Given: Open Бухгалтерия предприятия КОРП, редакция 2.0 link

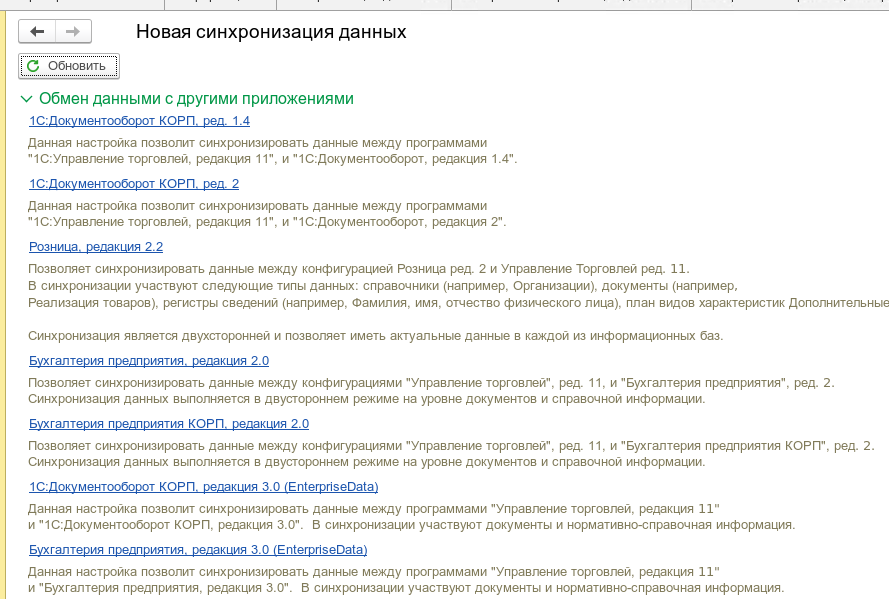Looking at the screenshot, I should click(169, 423).
